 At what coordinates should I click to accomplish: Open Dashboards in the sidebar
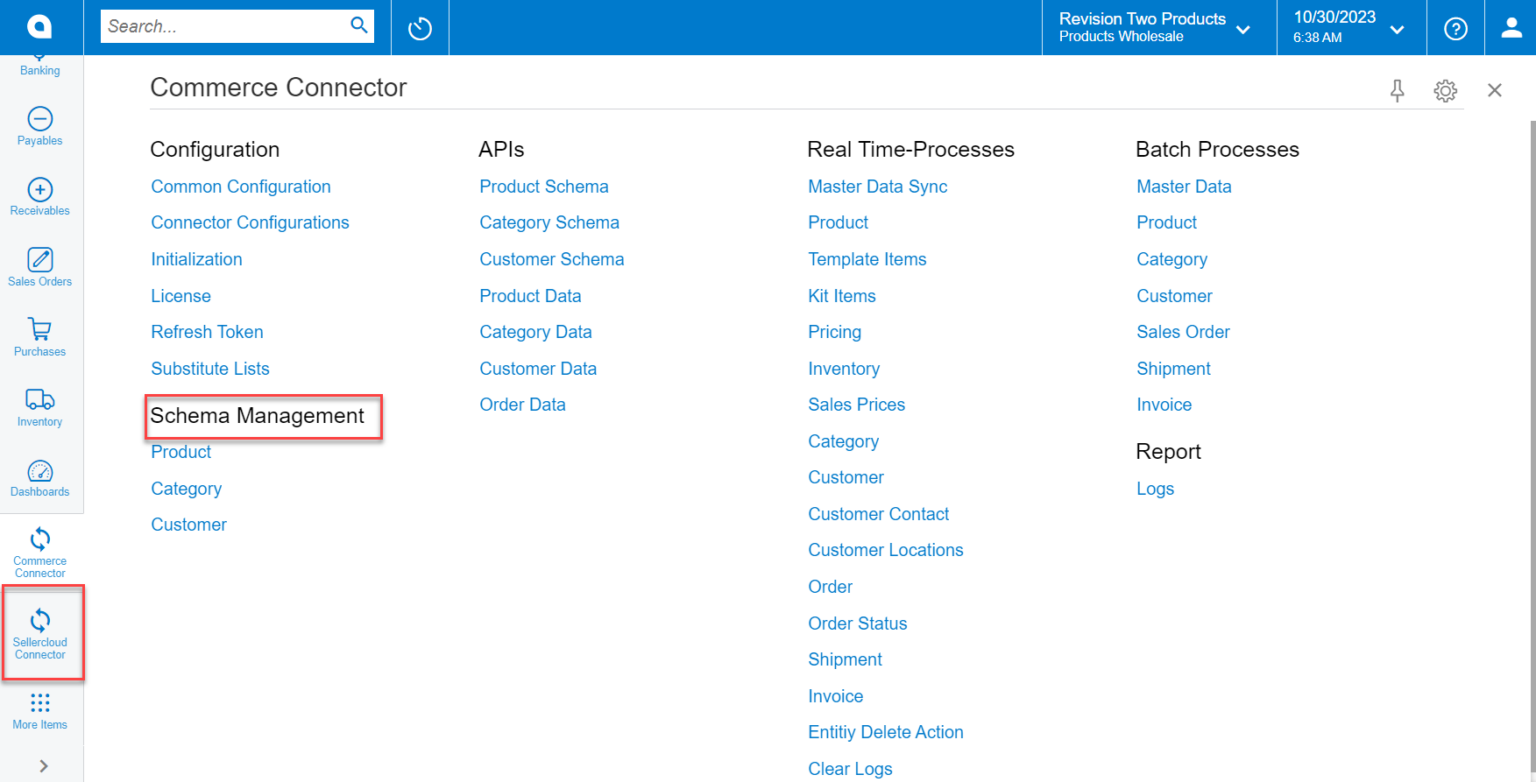[40, 478]
